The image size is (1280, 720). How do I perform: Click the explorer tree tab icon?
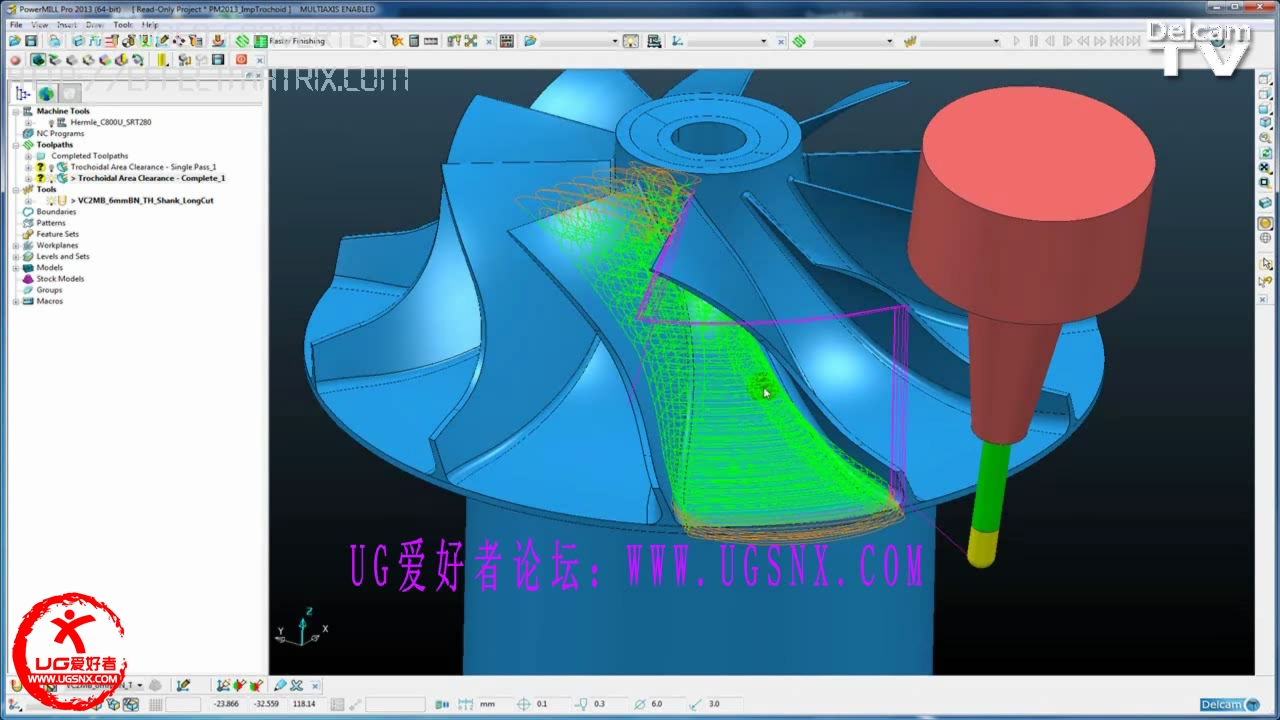tap(24, 93)
